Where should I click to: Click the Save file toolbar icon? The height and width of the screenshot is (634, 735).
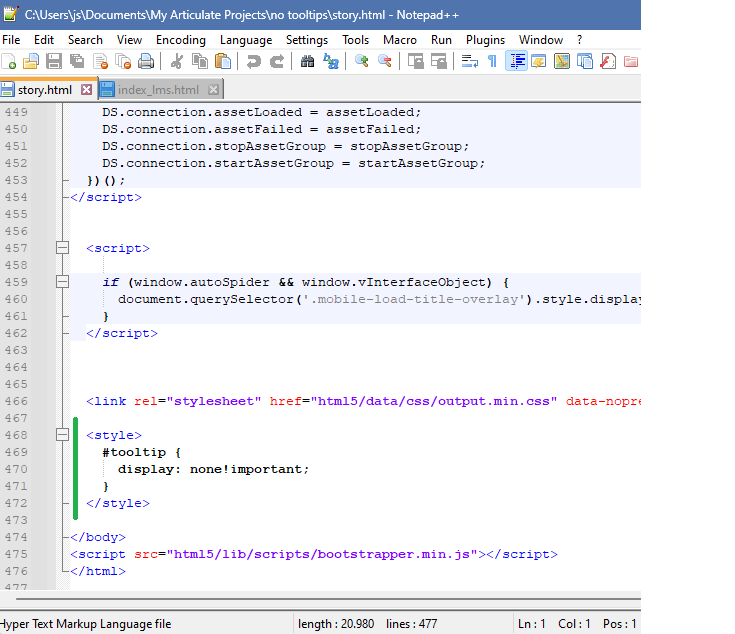pos(54,62)
